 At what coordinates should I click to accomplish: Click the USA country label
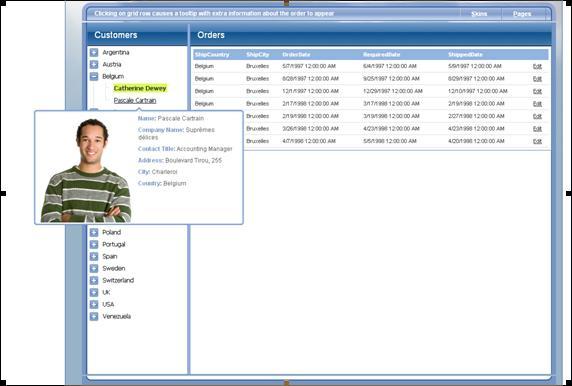(108, 305)
